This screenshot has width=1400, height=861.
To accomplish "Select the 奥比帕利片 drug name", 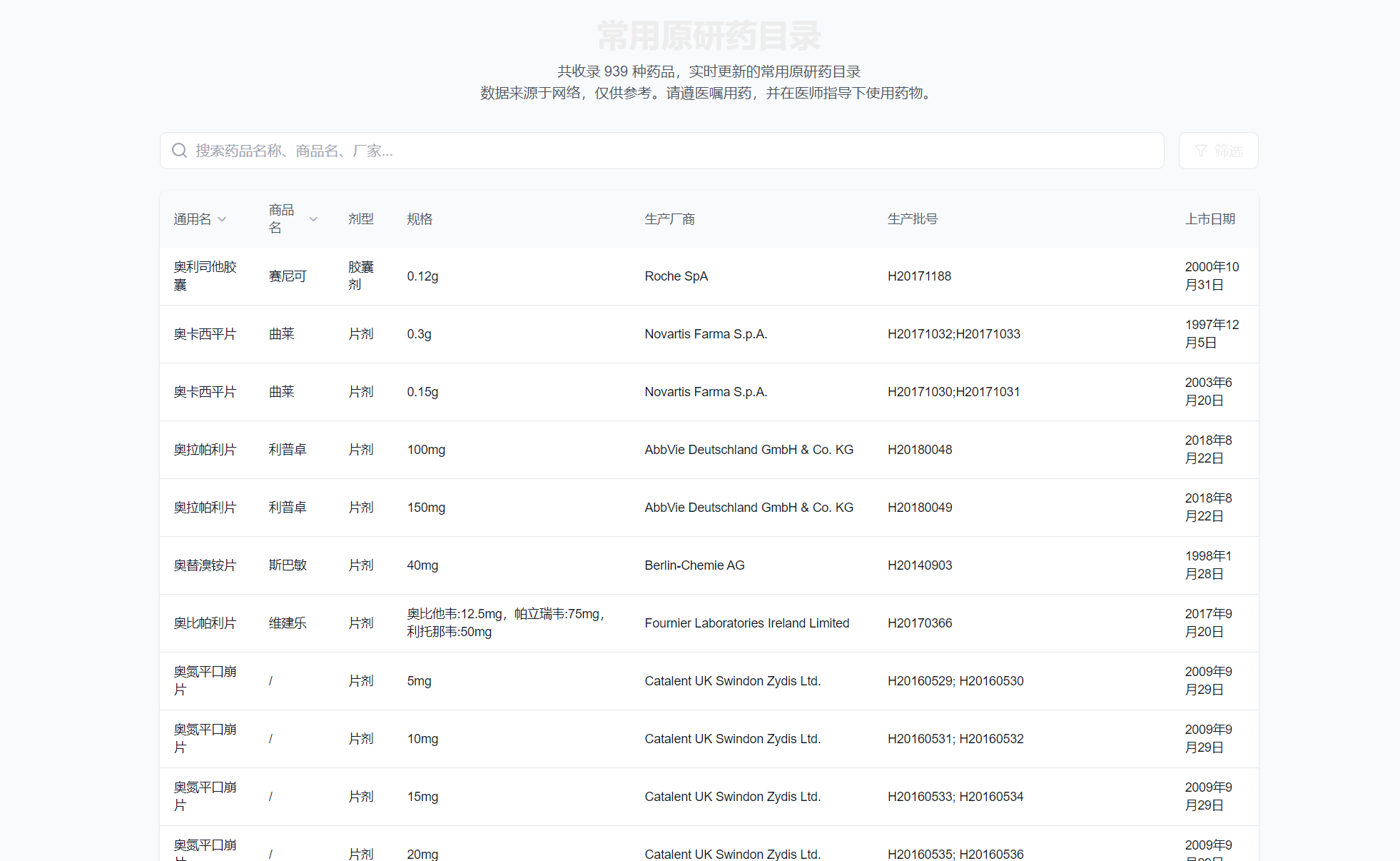I will [x=205, y=623].
